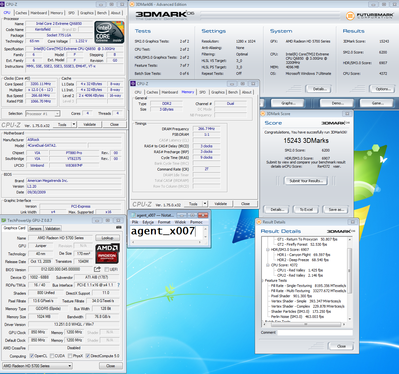Click the GPU-Z title bar app icon
This screenshot has height=374, width=399.
pyautogui.click(x=4, y=220)
